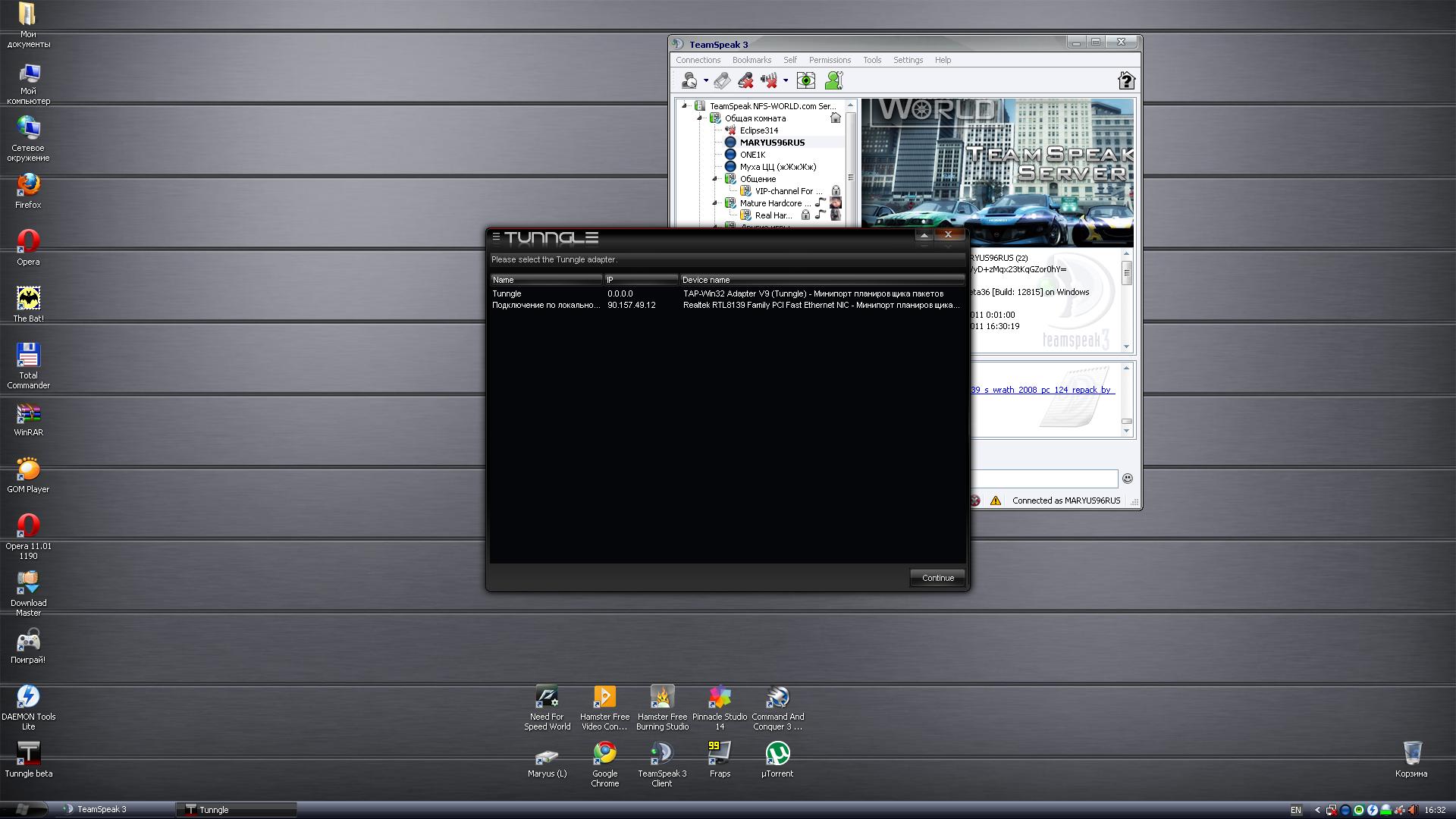1456x819 pixels.
Task: Open the Tools menu in TeamSpeak
Action: 872,60
